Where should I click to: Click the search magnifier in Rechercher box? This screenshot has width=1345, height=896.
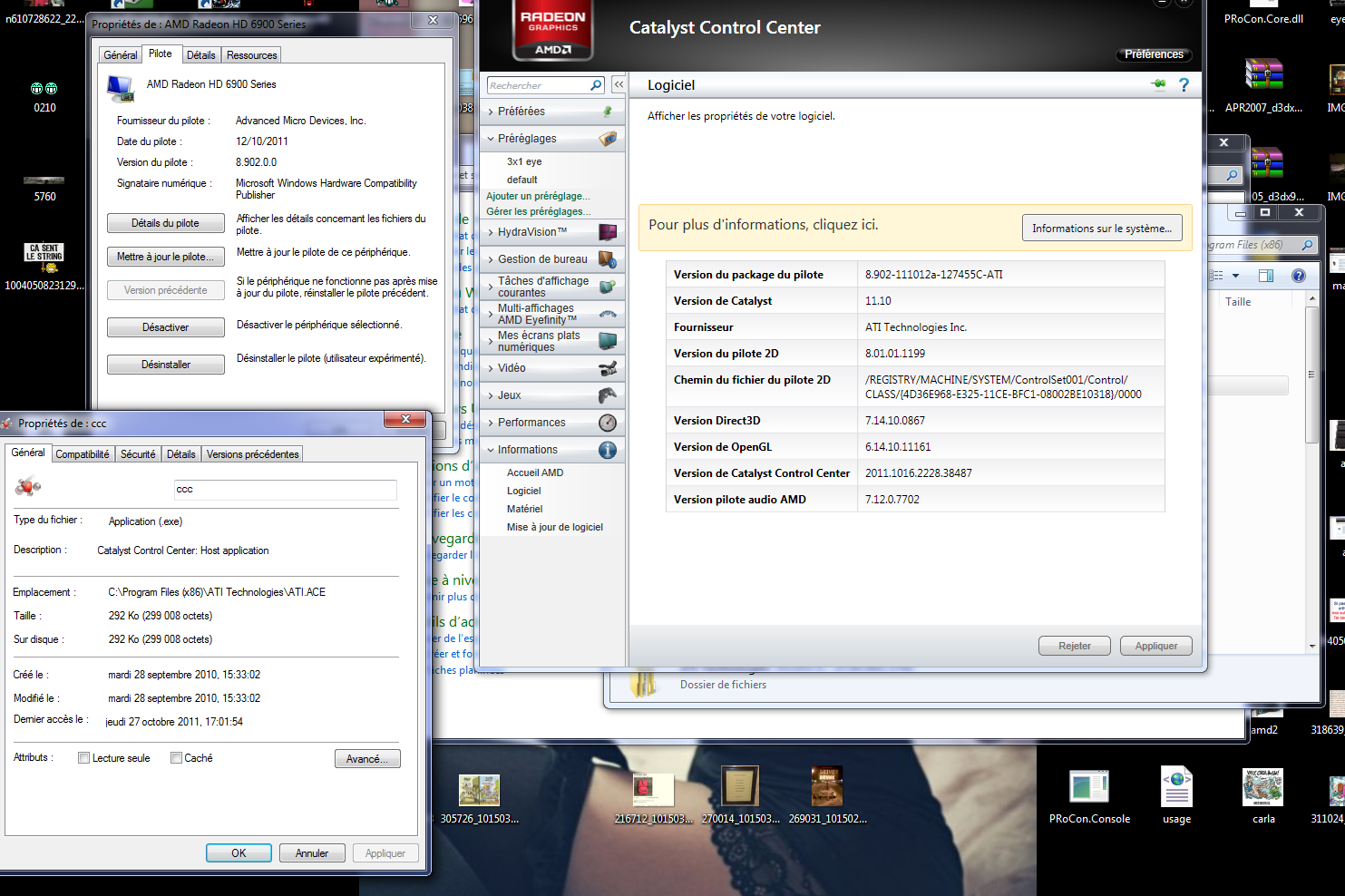[x=596, y=85]
